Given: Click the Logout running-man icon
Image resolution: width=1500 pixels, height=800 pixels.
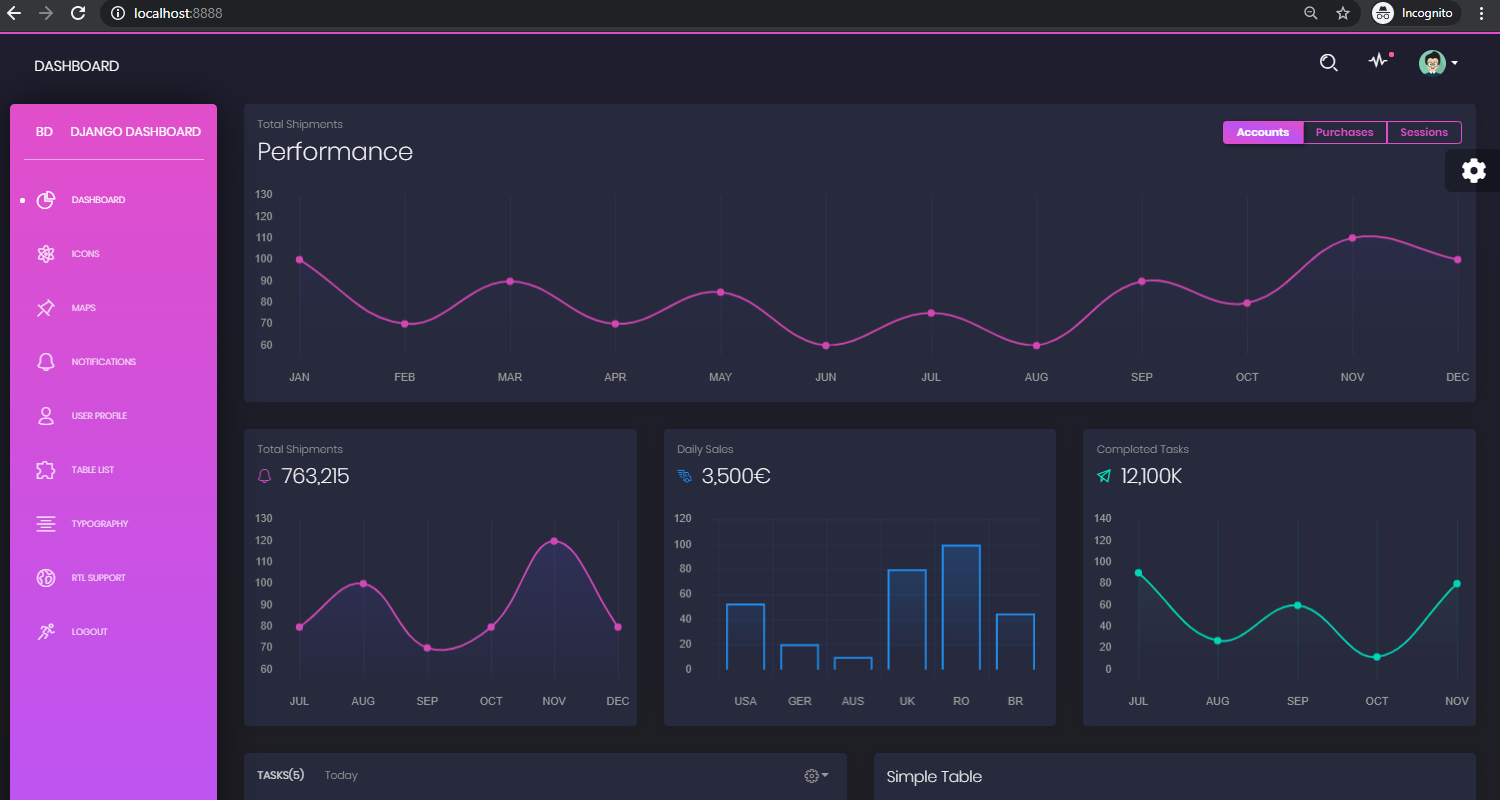Looking at the screenshot, I should coord(46,631).
